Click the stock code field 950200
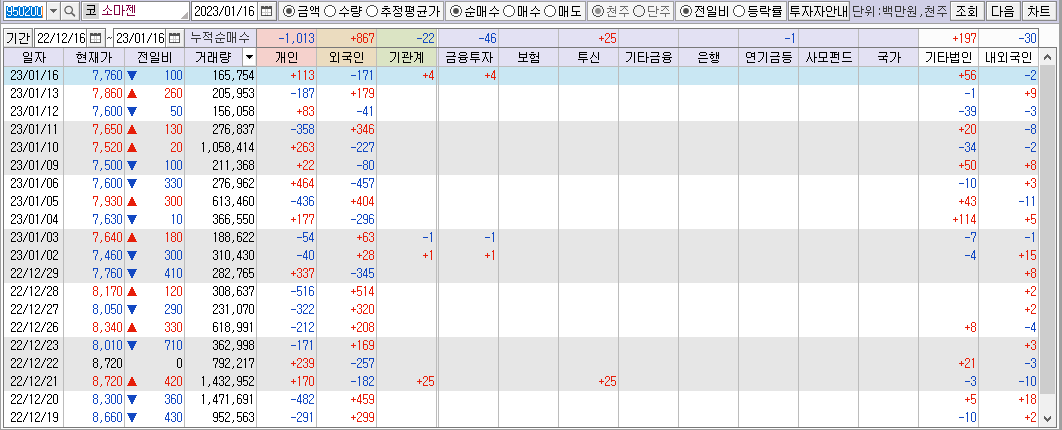Screen dimensions: 1062x430 26,11
